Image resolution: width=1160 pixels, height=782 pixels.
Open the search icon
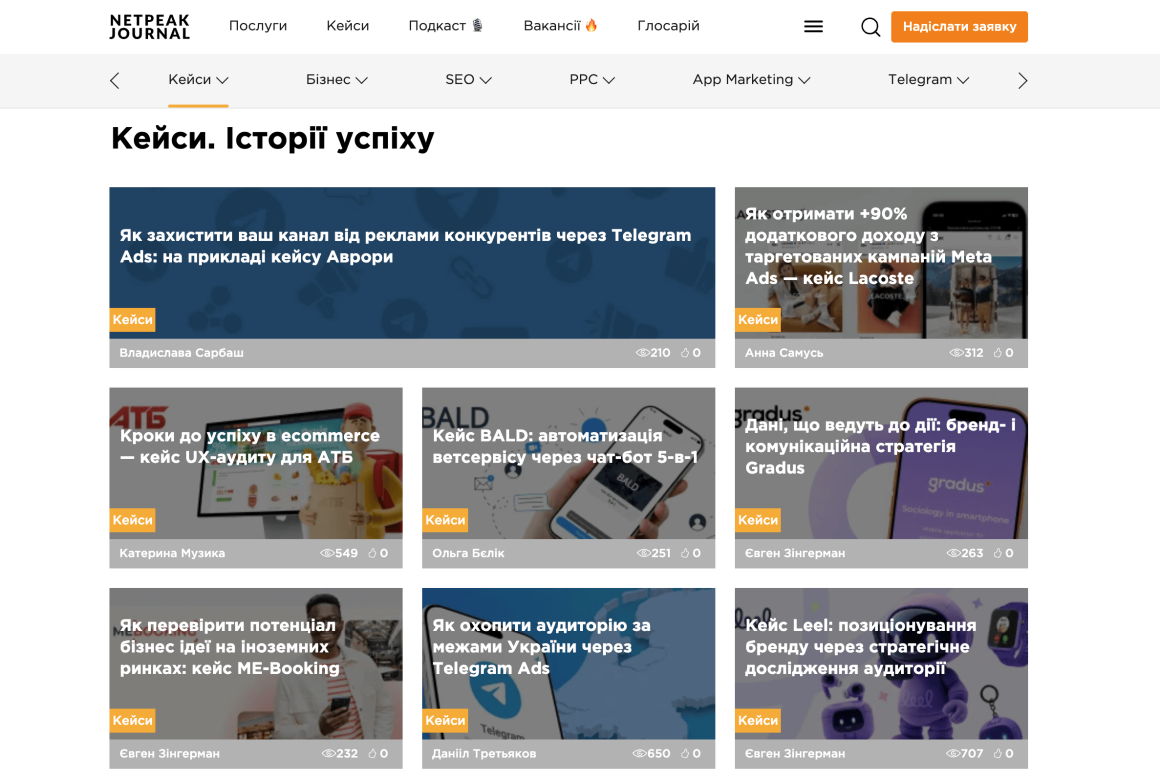[x=870, y=27]
